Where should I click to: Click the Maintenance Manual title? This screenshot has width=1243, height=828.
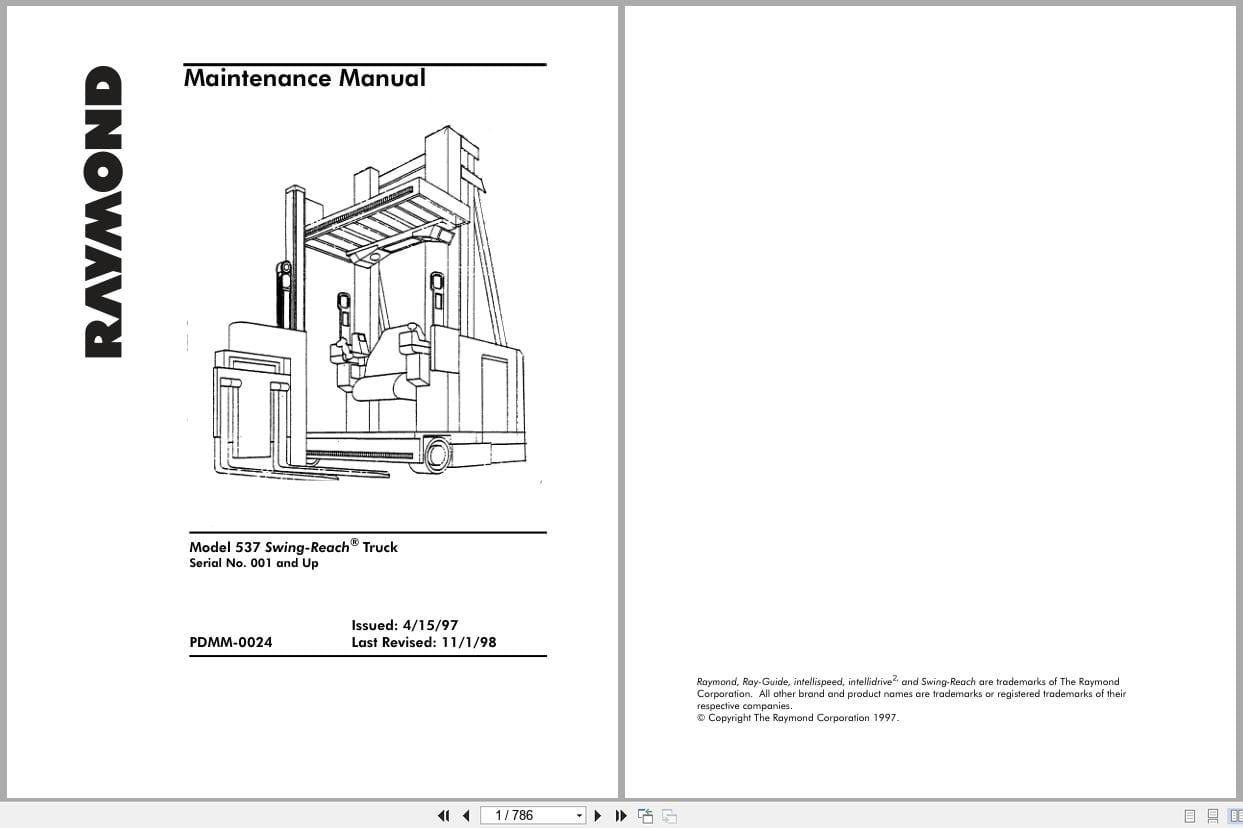305,78
